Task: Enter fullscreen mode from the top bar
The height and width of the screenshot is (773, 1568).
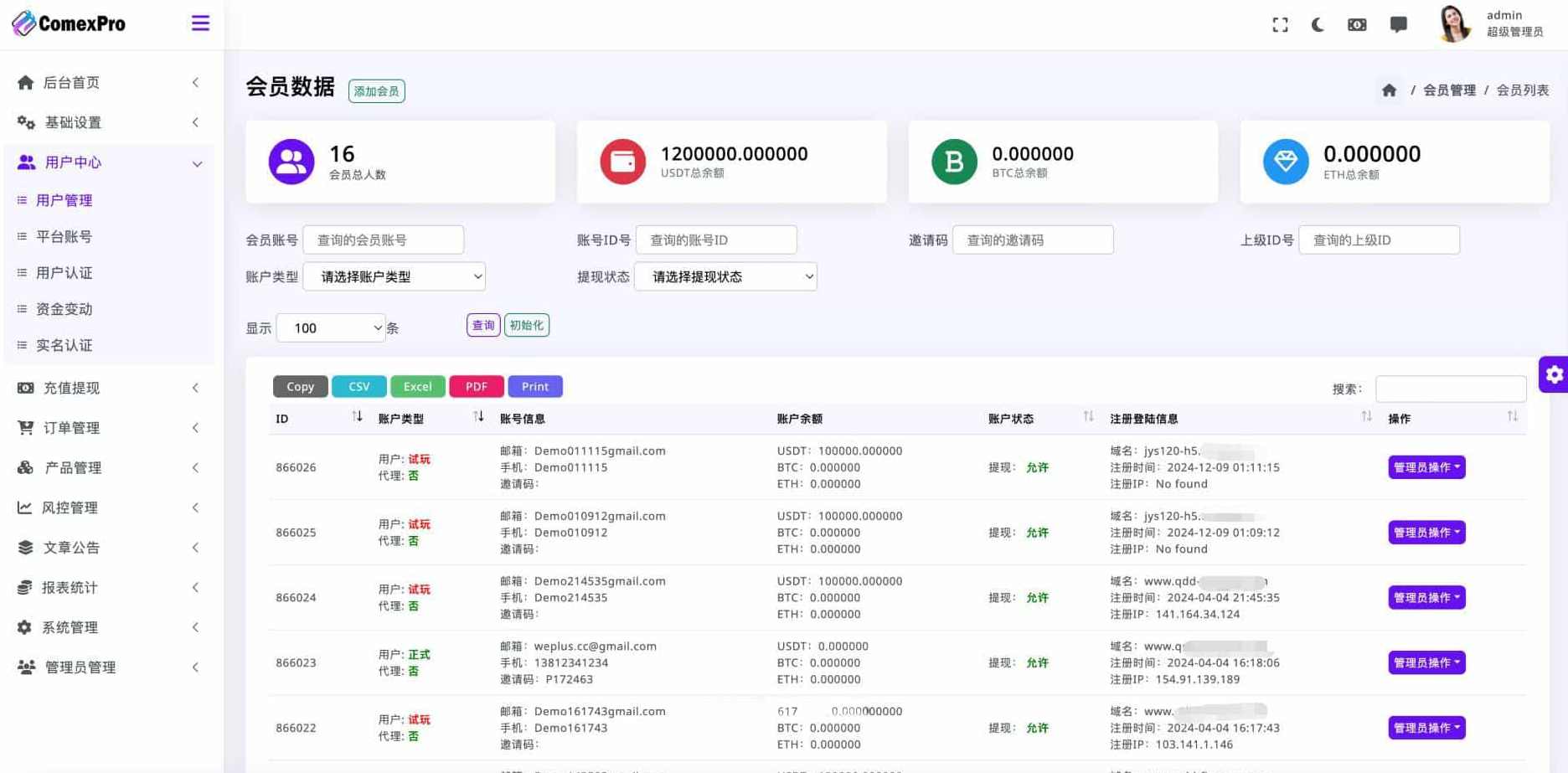Action: pyautogui.click(x=1280, y=25)
